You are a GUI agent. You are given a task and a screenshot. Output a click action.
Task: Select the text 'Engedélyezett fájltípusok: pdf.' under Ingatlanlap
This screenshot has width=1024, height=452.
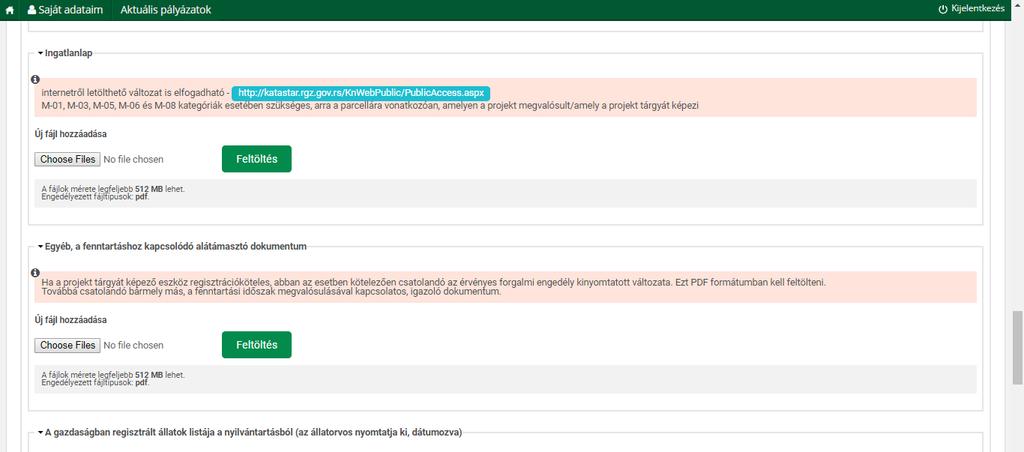95,196
